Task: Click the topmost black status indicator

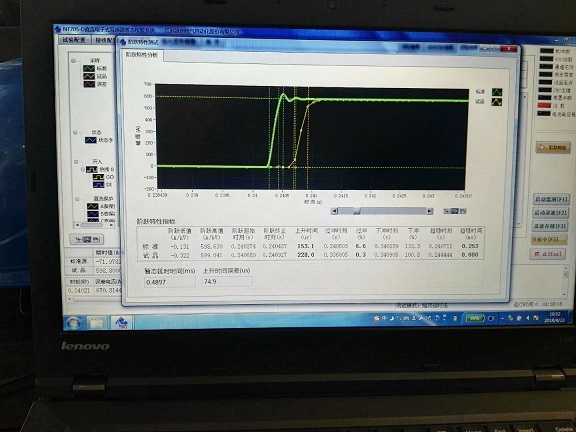Action: coord(547,51)
